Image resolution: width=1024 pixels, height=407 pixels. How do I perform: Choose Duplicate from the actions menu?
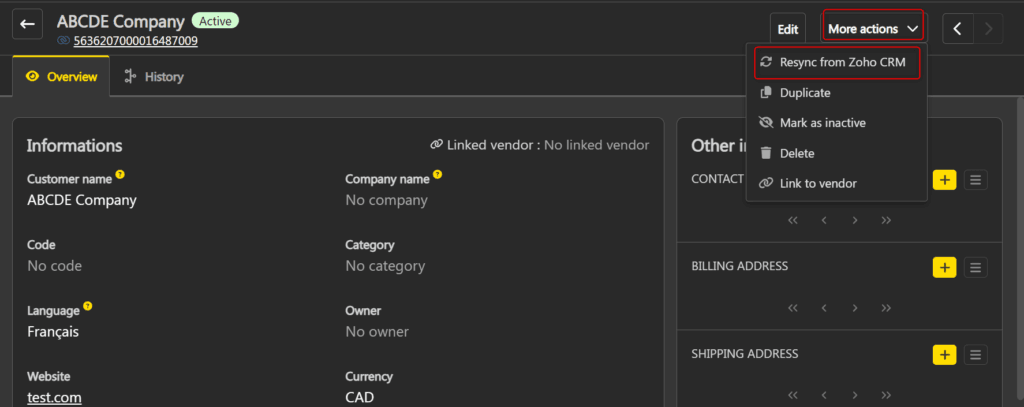pyautogui.click(x=805, y=92)
